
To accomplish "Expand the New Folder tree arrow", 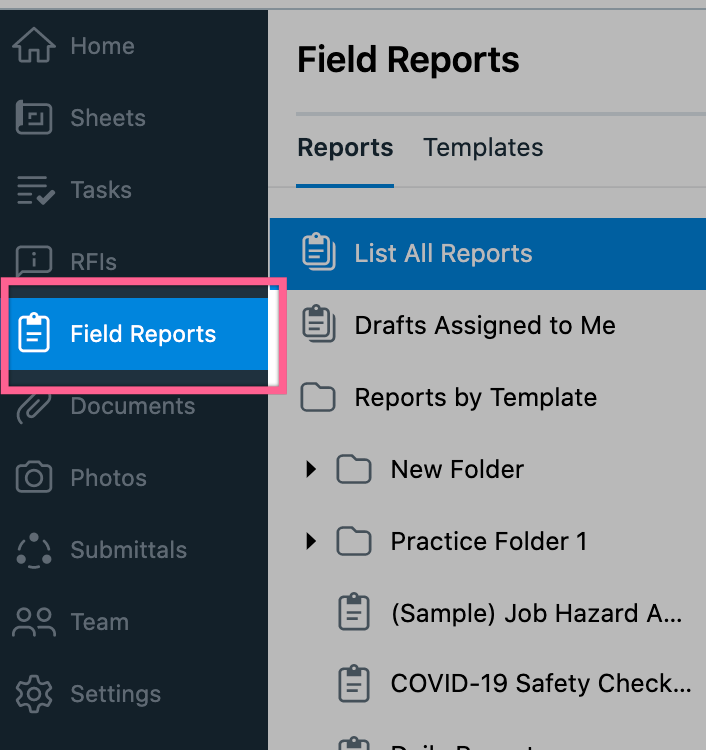I will (x=311, y=469).
